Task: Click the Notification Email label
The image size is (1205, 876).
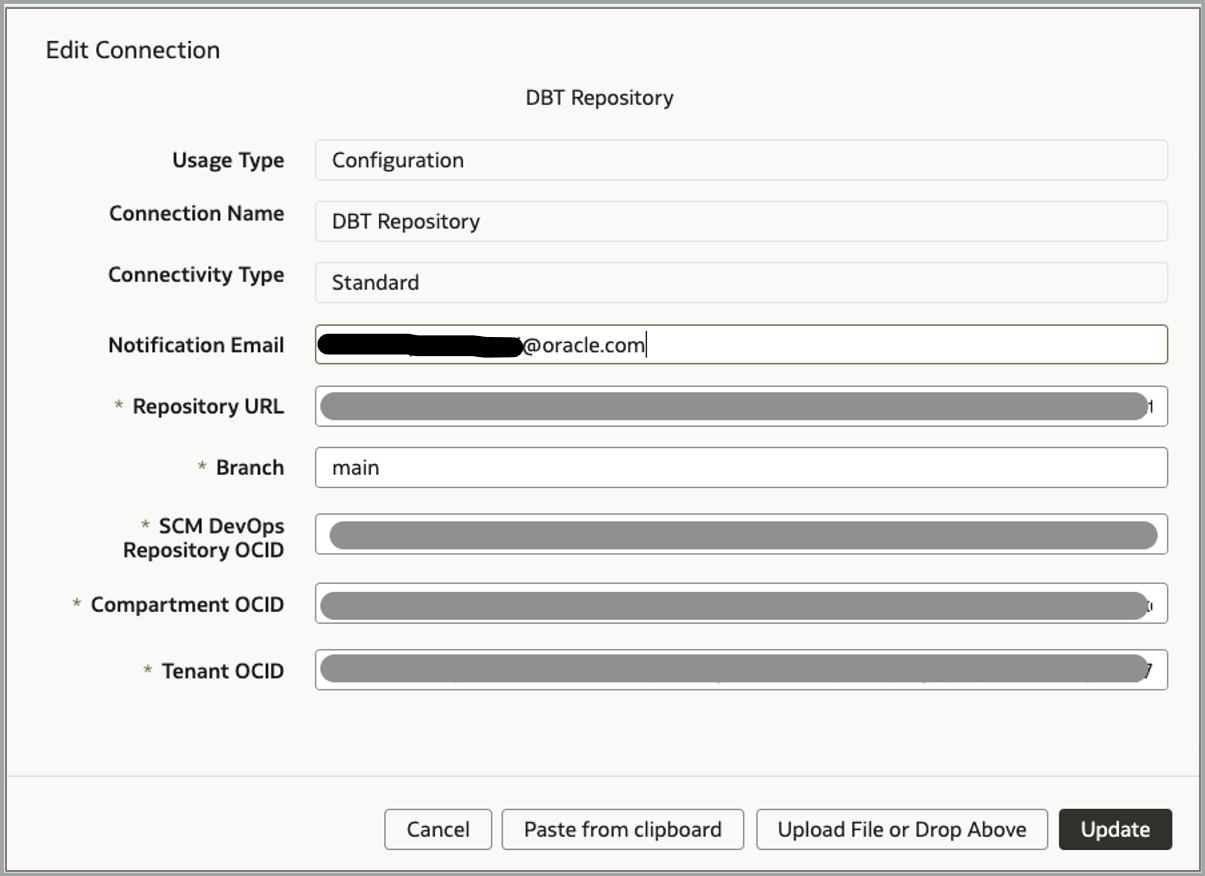Action: [x=196, y=345]
